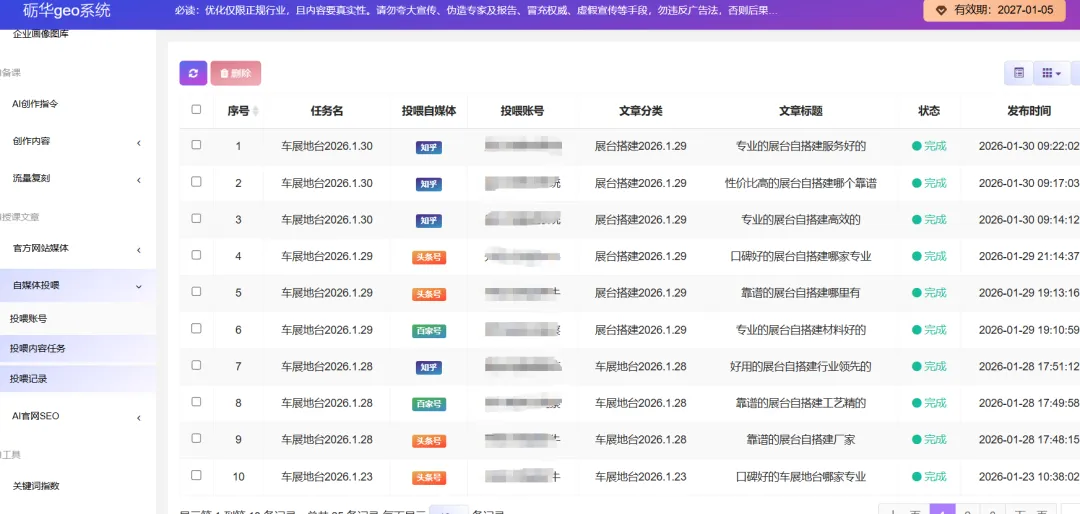Open 投喂记录 submenu item
Screen dimensions: 1080x514
tap(28, 378)
